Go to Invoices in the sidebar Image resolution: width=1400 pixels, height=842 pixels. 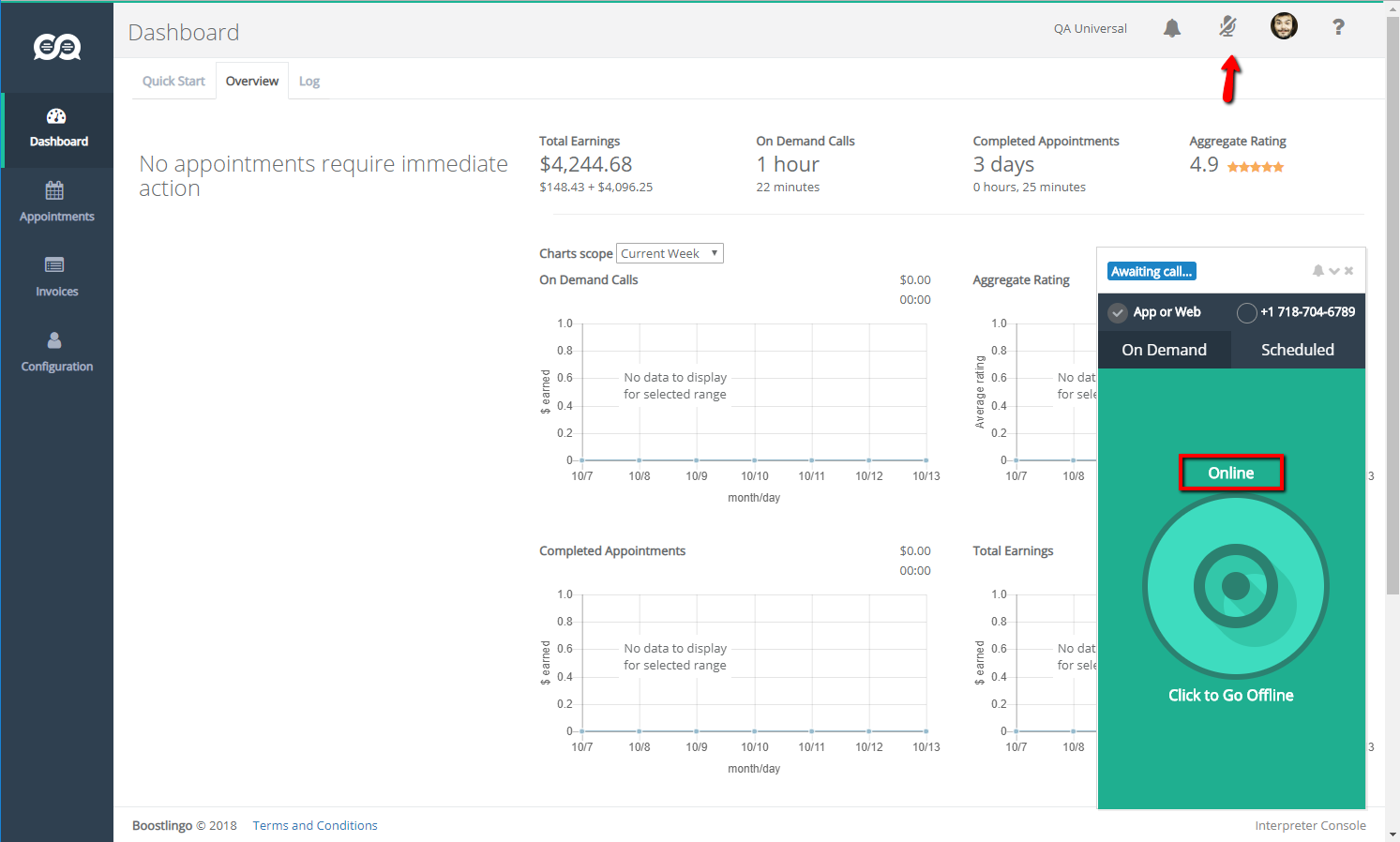coord(57,278)
